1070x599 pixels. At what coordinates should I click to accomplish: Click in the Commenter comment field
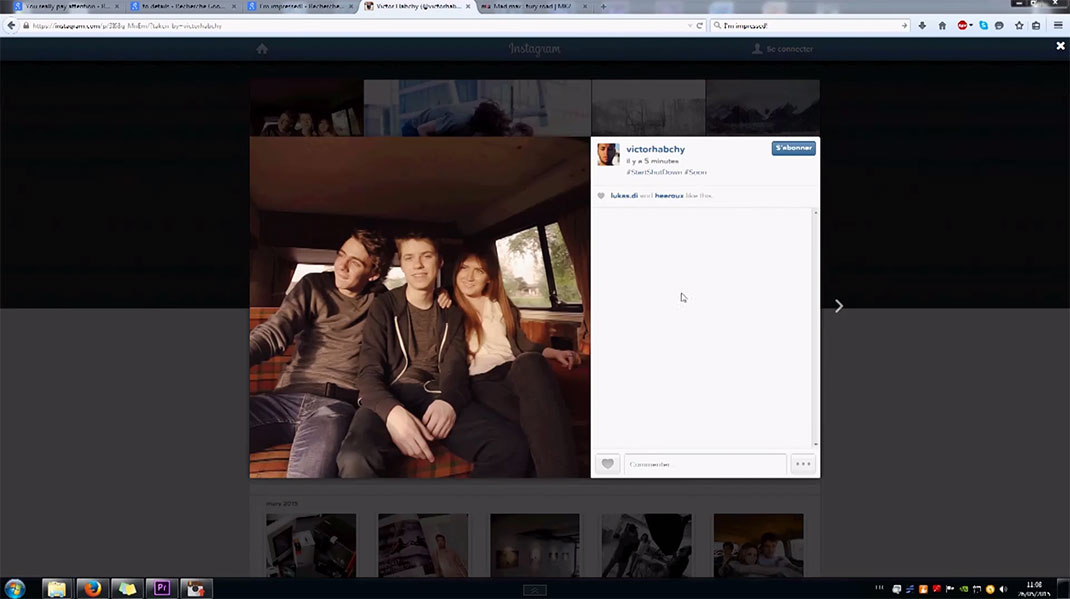tap(704, 464)
